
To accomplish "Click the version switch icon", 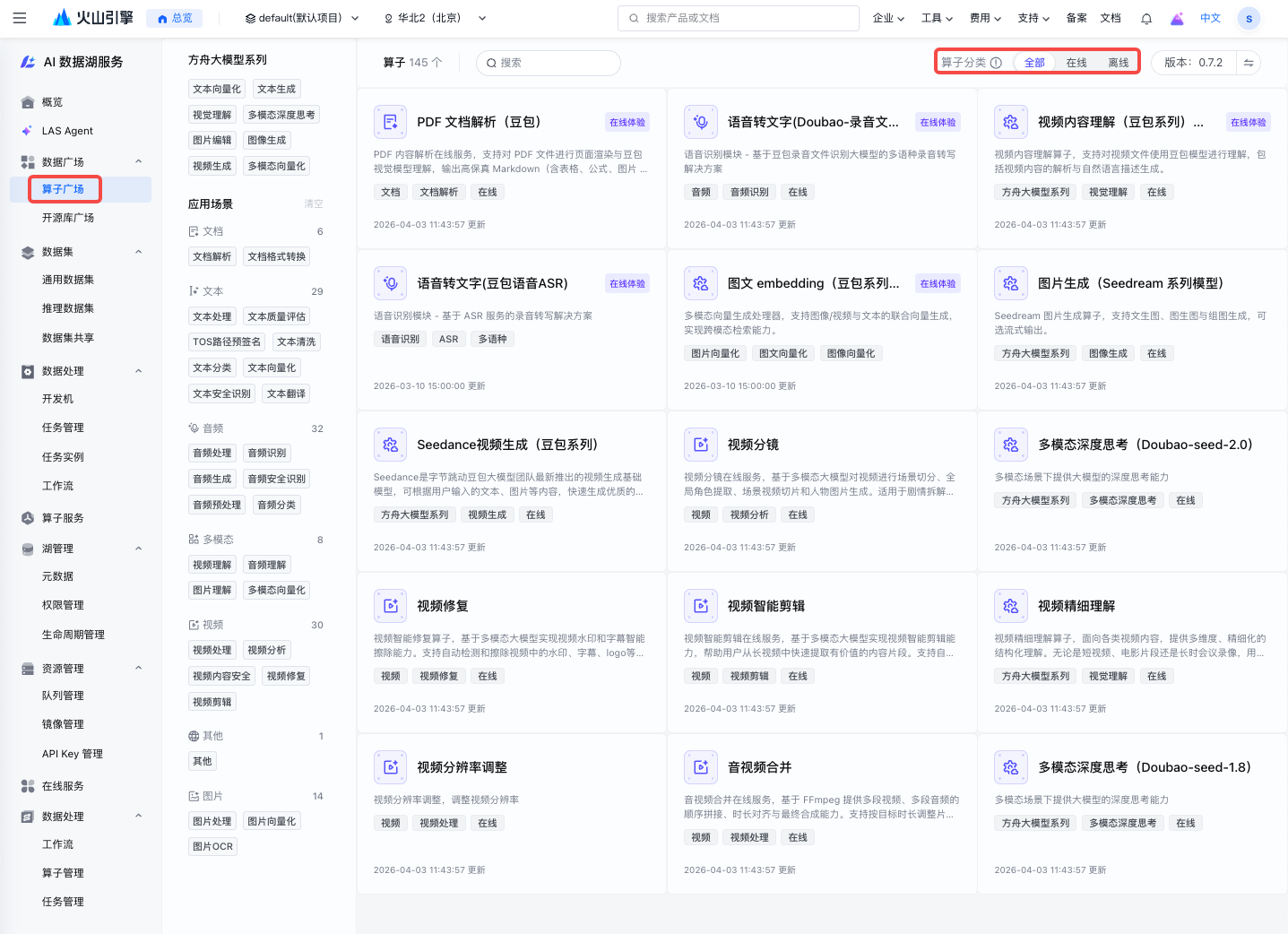I will 1249,63.
